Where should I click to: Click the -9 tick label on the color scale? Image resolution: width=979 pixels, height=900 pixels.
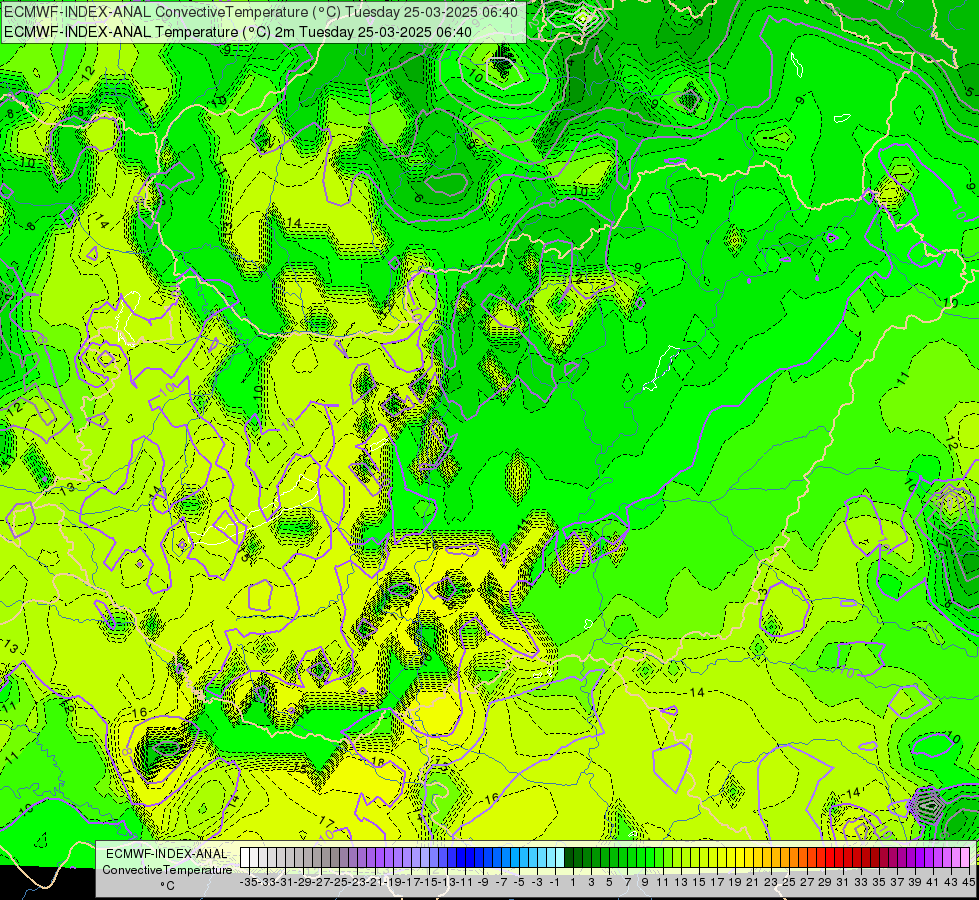coord(483,882)
